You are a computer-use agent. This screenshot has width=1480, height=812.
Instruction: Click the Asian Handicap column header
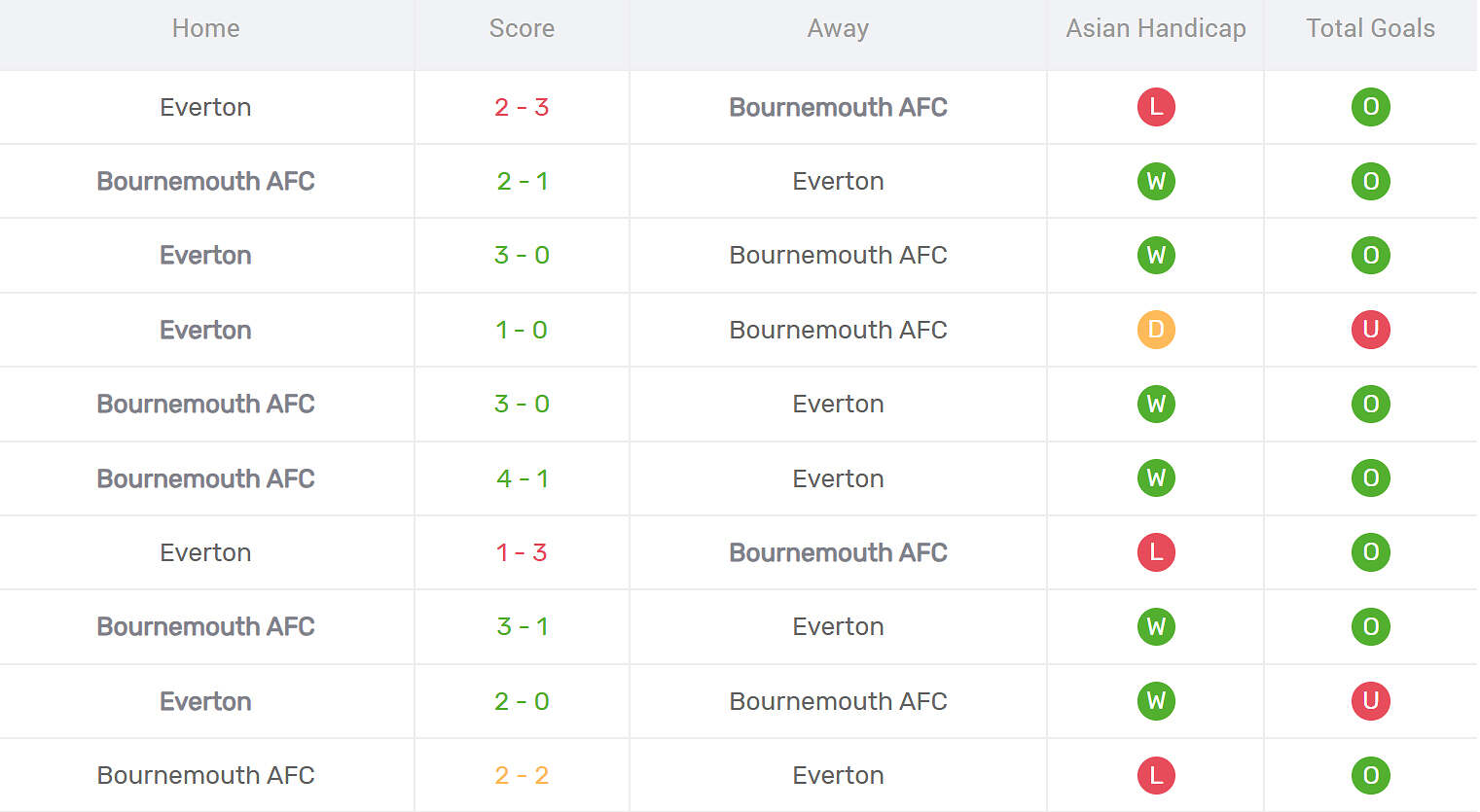(x=1156, y=29)
